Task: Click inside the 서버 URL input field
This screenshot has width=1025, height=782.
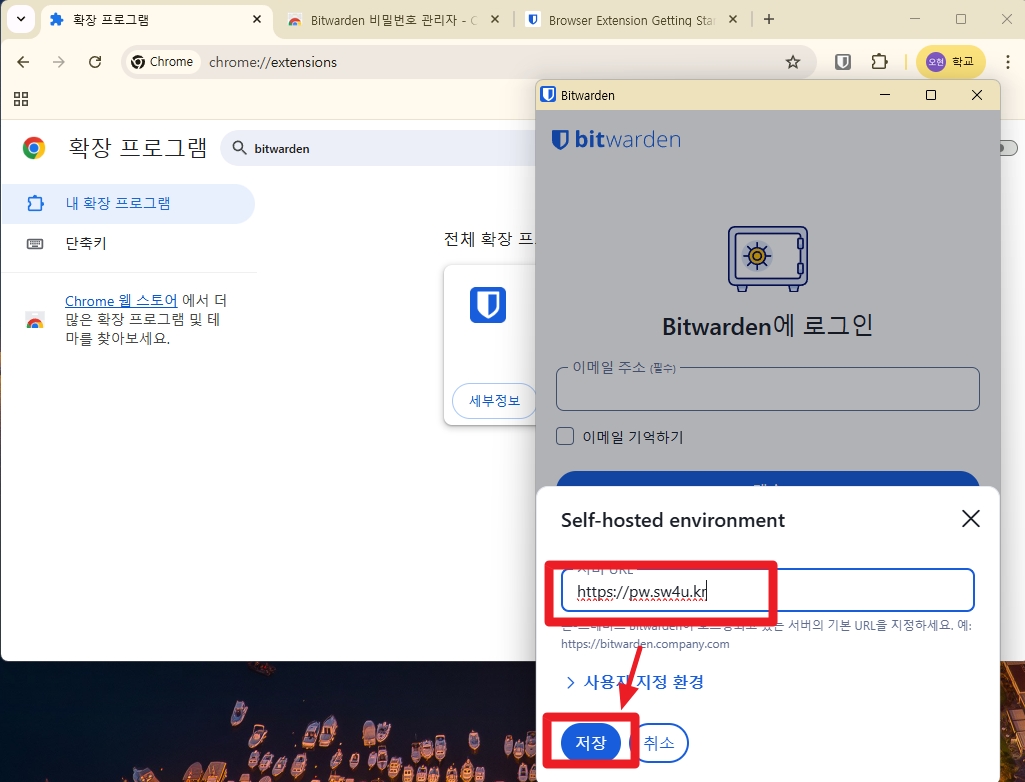Action: pos(767,592)
